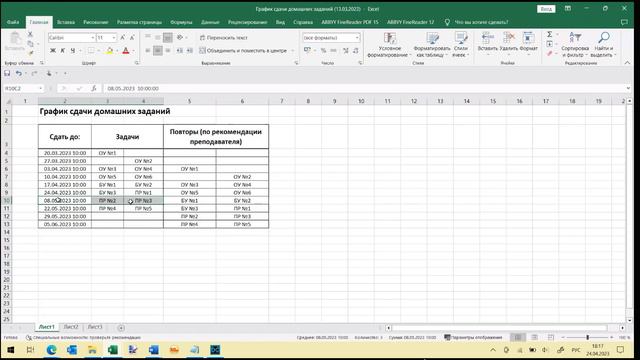Open the Calibri font name dropdown

point(93,38)
